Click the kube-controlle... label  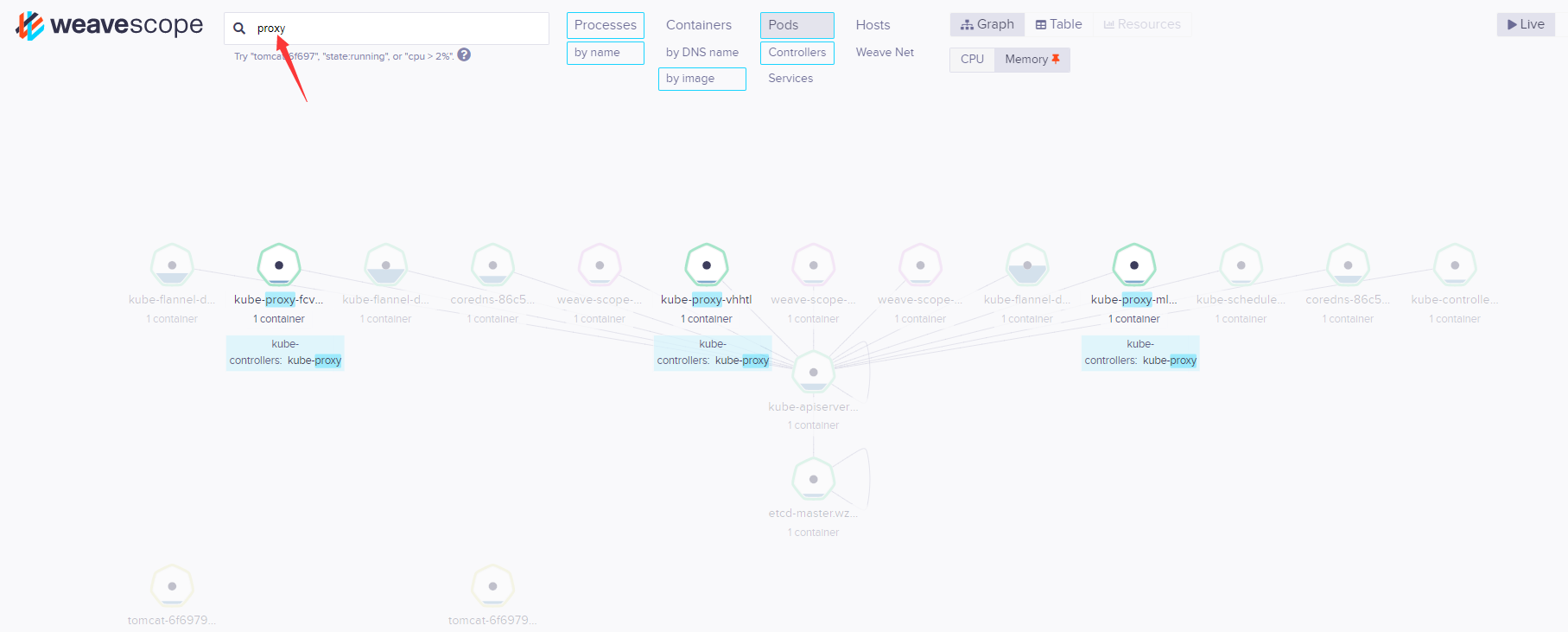tap(1455, 299)
